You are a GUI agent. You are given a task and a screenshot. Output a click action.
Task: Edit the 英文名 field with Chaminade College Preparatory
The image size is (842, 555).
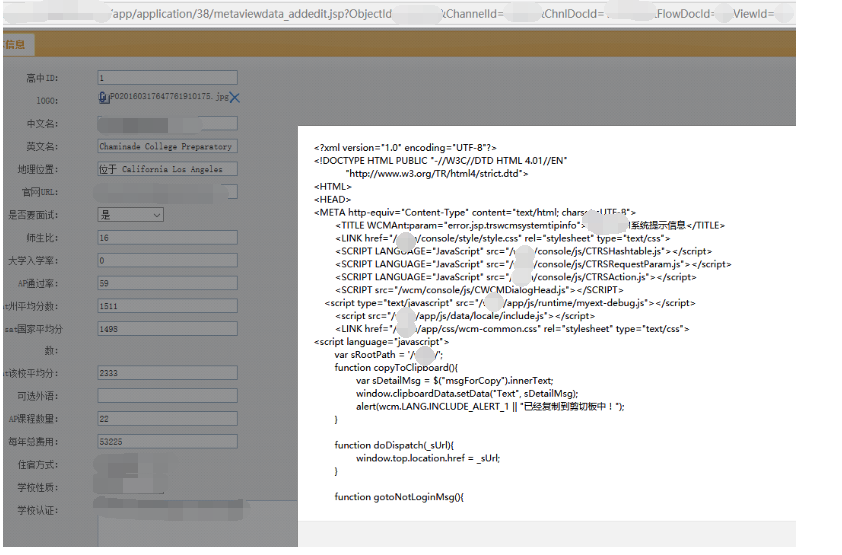pos(168,147)
